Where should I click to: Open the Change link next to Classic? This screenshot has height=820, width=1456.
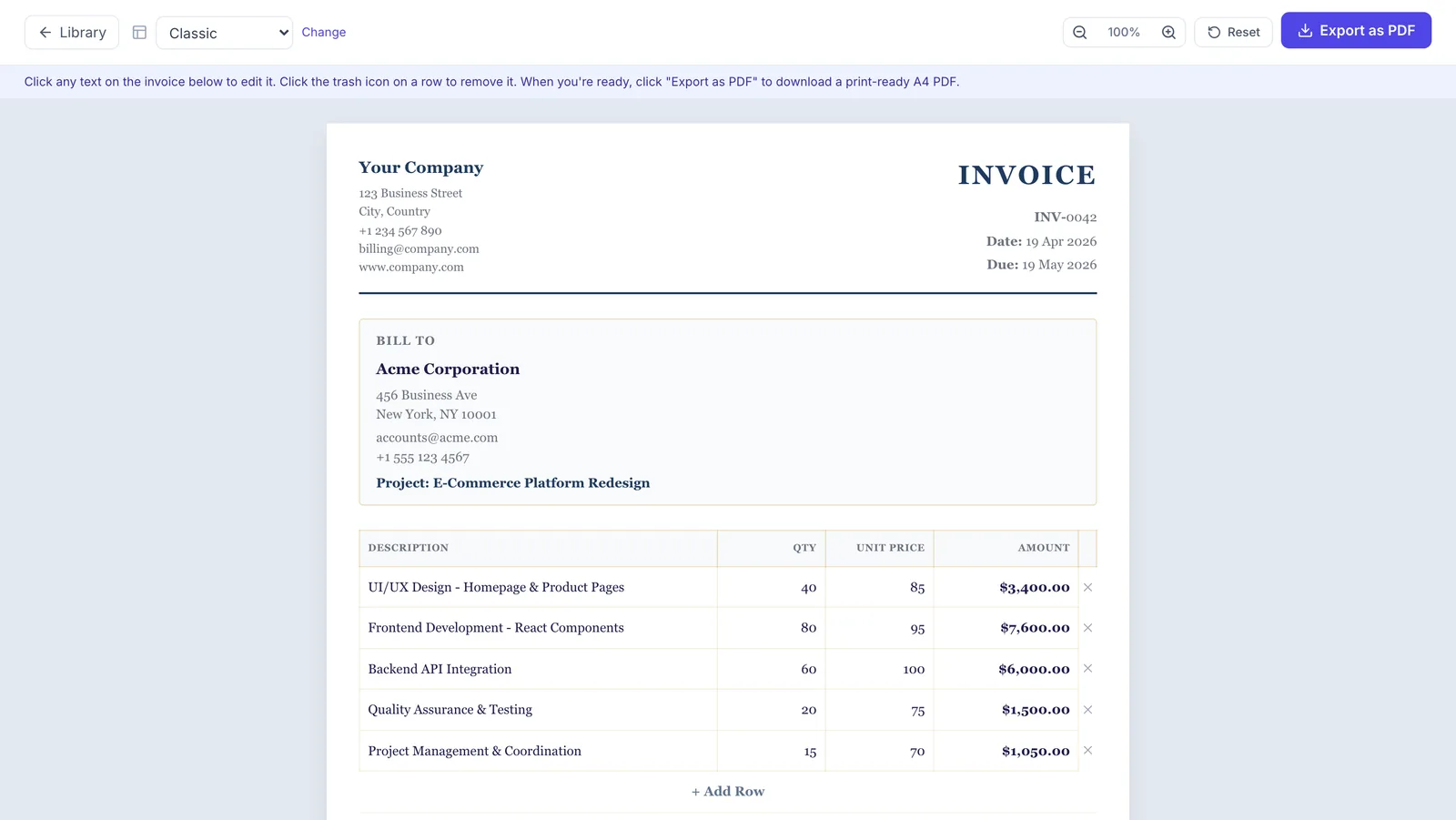[x=324, y=32]
